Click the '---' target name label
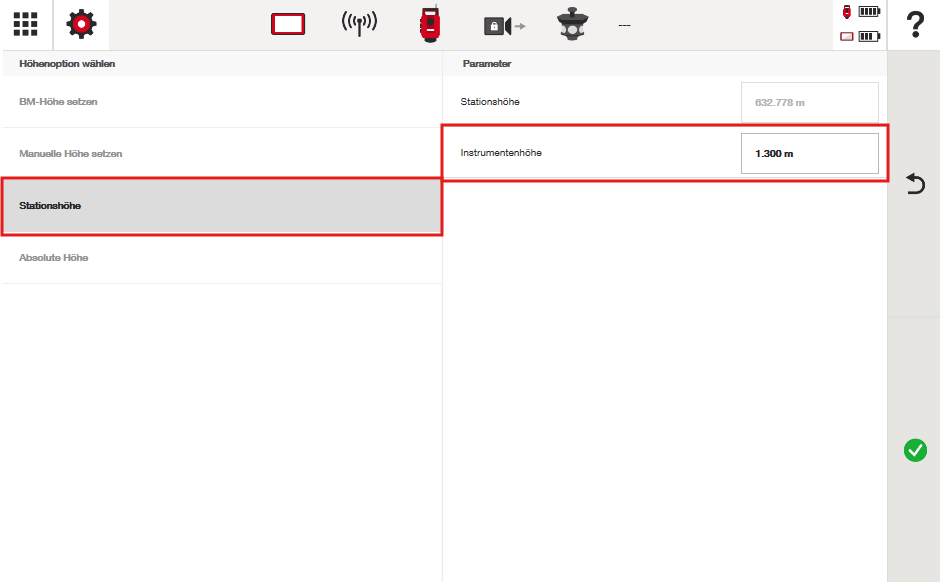The height and width of the screenshot is (582, 940). 624,25
